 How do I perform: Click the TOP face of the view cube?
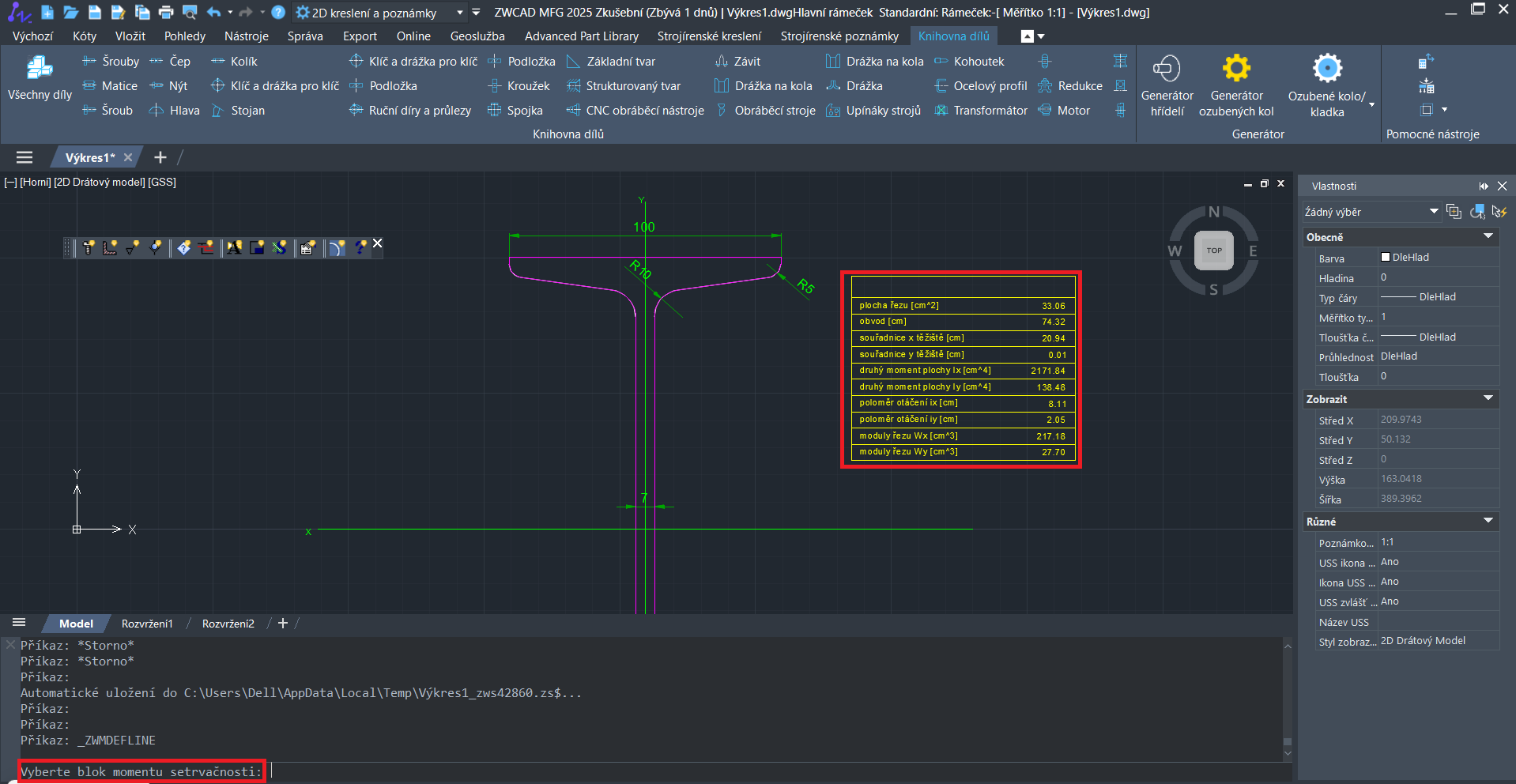tap(1213, 251)
